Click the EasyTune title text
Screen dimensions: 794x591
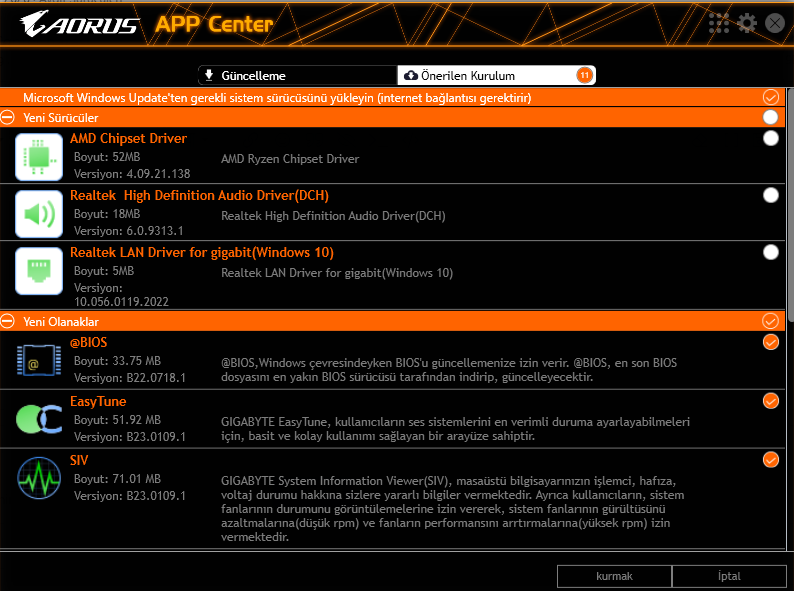click(x=98, y=402)
